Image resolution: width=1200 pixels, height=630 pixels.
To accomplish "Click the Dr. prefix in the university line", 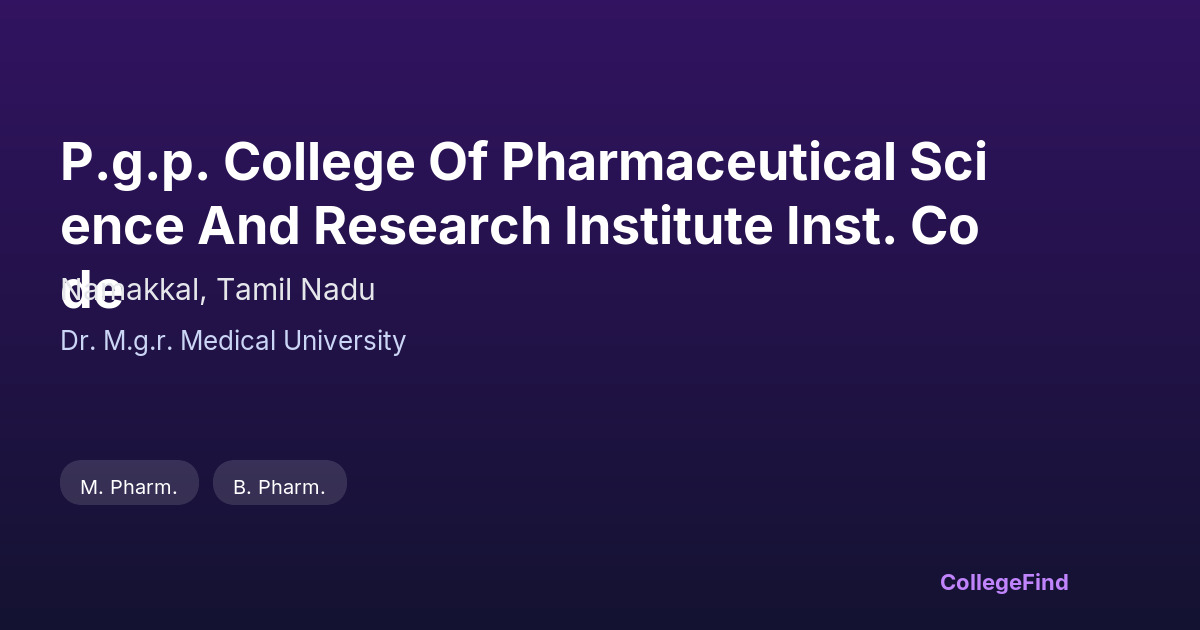I will click(x=77, y=341).
